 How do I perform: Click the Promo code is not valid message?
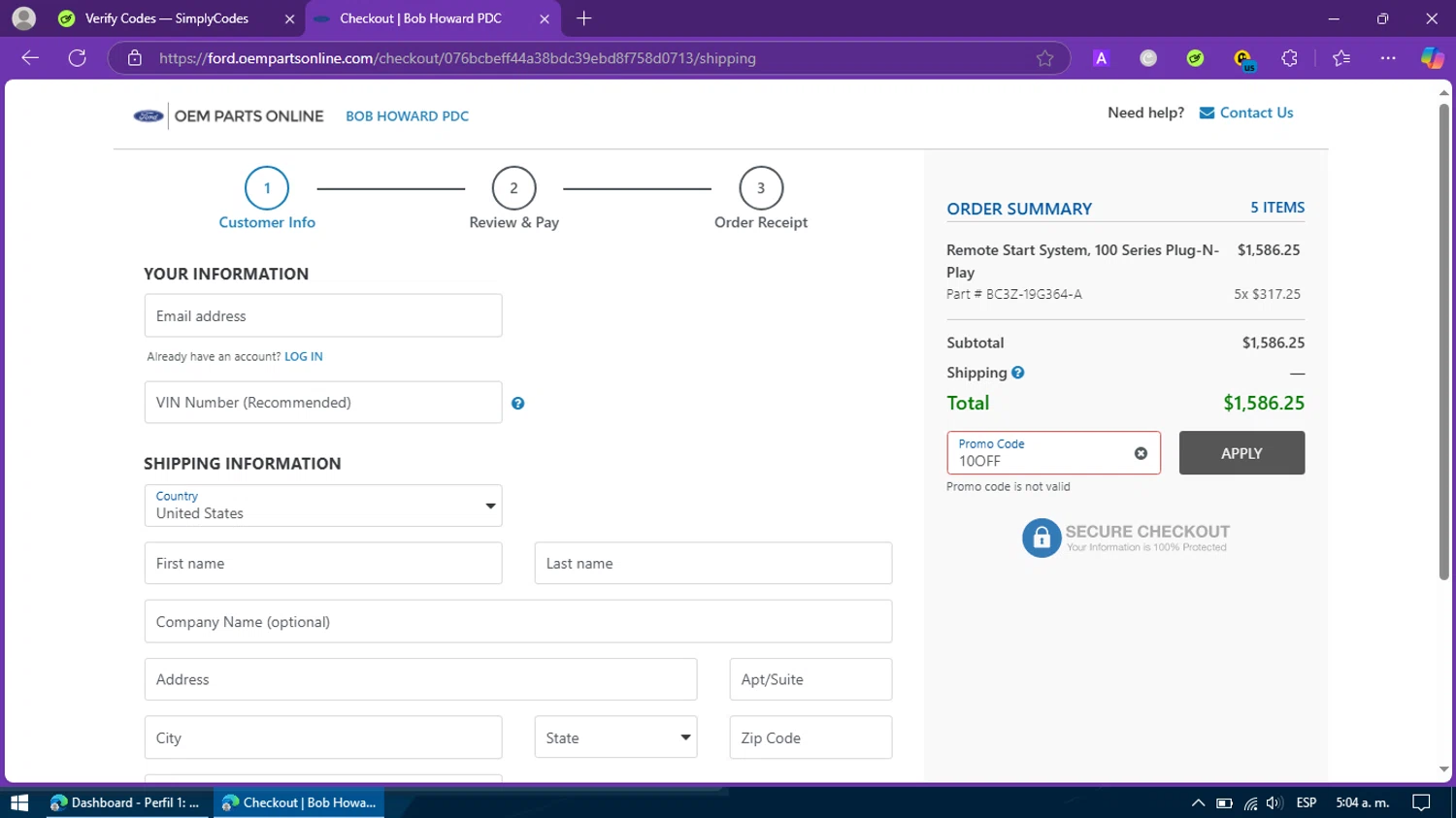[x=1009, y=487]
